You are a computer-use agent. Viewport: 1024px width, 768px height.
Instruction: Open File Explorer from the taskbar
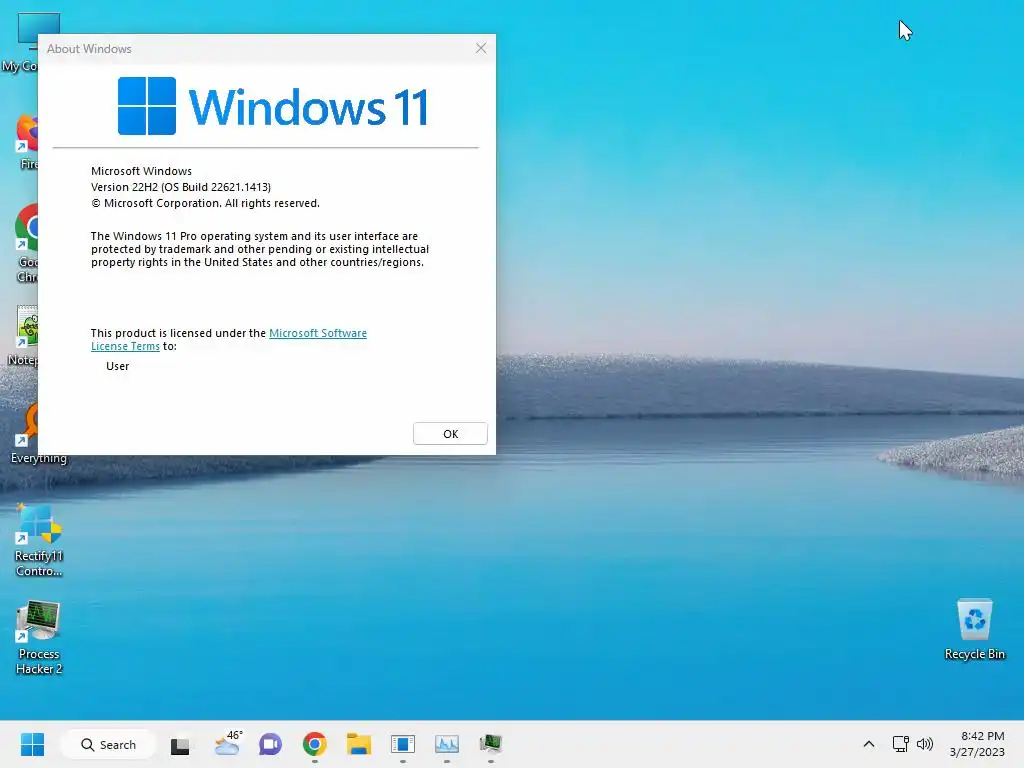coord(359,744)
